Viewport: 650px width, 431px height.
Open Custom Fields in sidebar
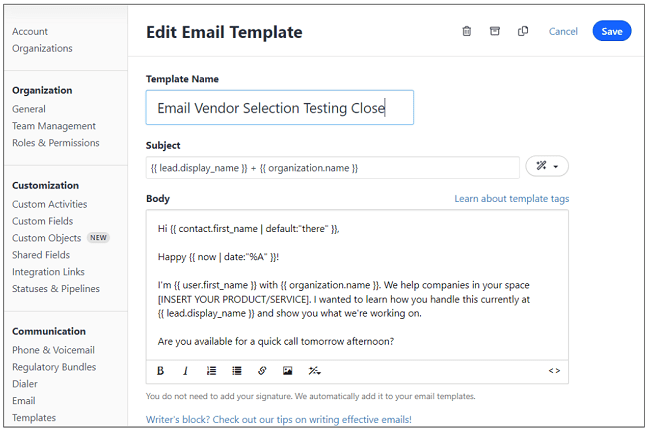coord(42,221)
